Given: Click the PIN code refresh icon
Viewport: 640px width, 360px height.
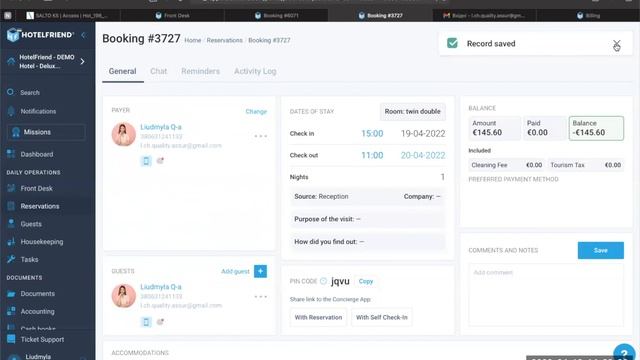Looking at the screenshot, I should [323, 281].
